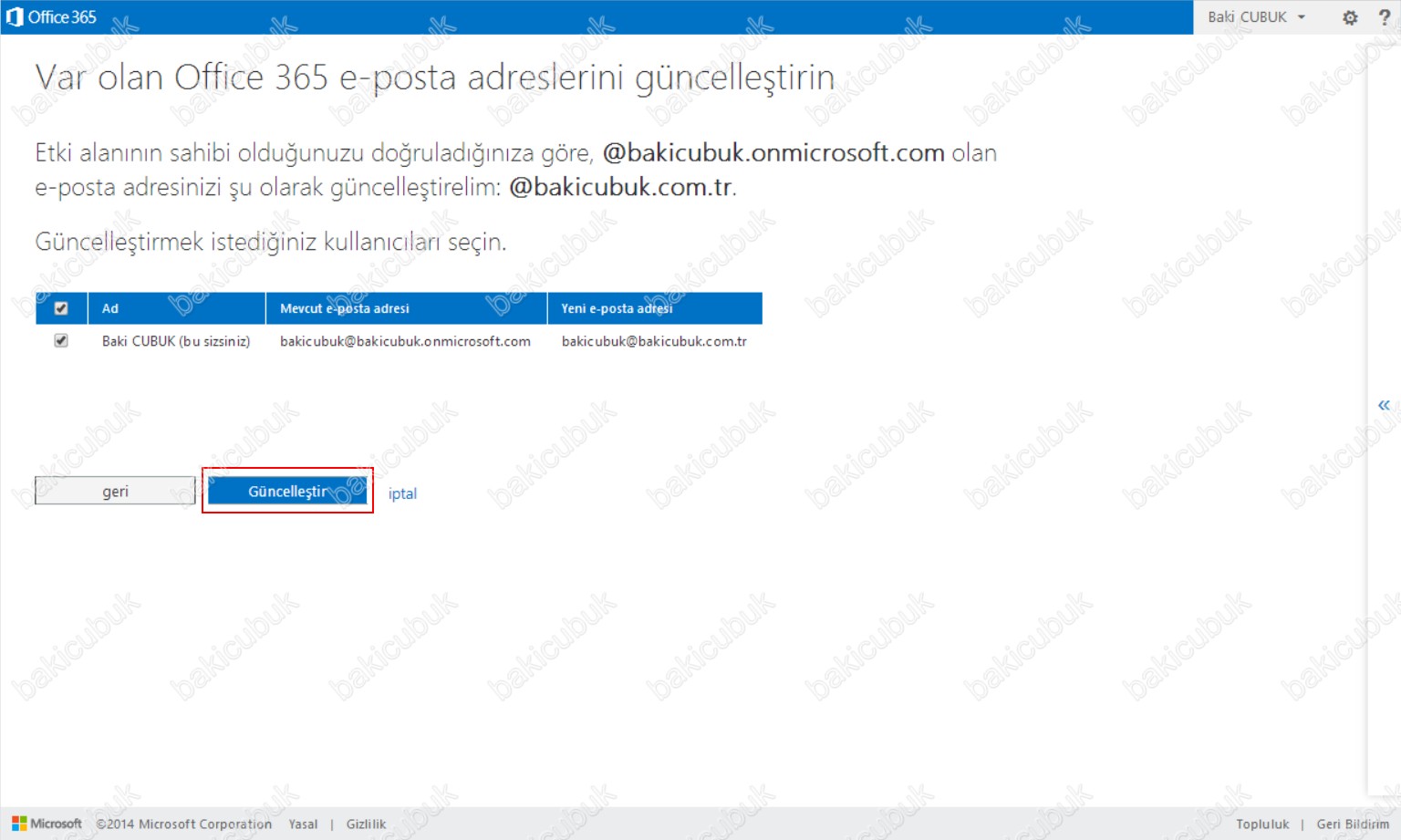This screenshot has width=1401, height=840.
Task: Uncheck the Baki CUBUK user checkbox
Action: (61, 340)
